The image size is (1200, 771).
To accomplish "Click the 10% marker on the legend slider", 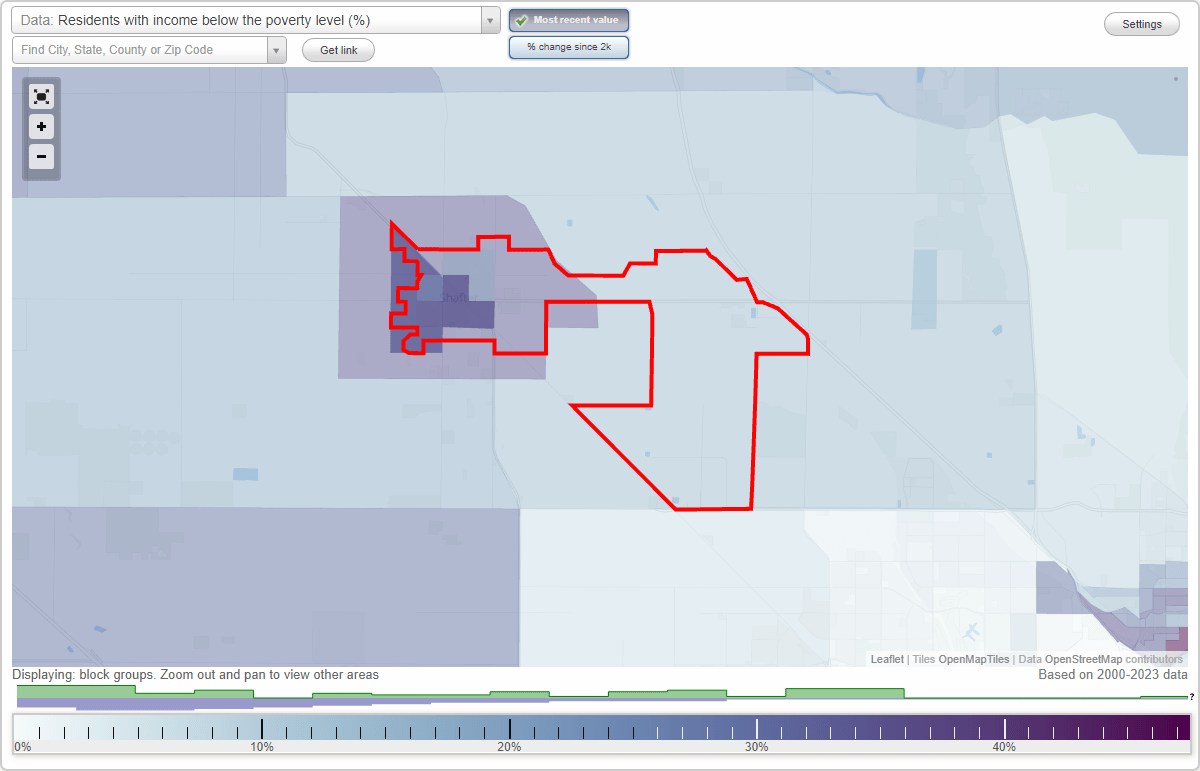I will 262,729.
